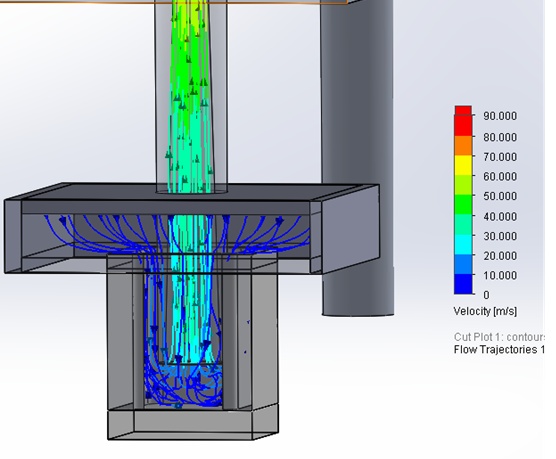The width and height of the screenshot is (556, 459).
Task: Click the 20.000 legend tick label
Action: click(x=500, y=256)
